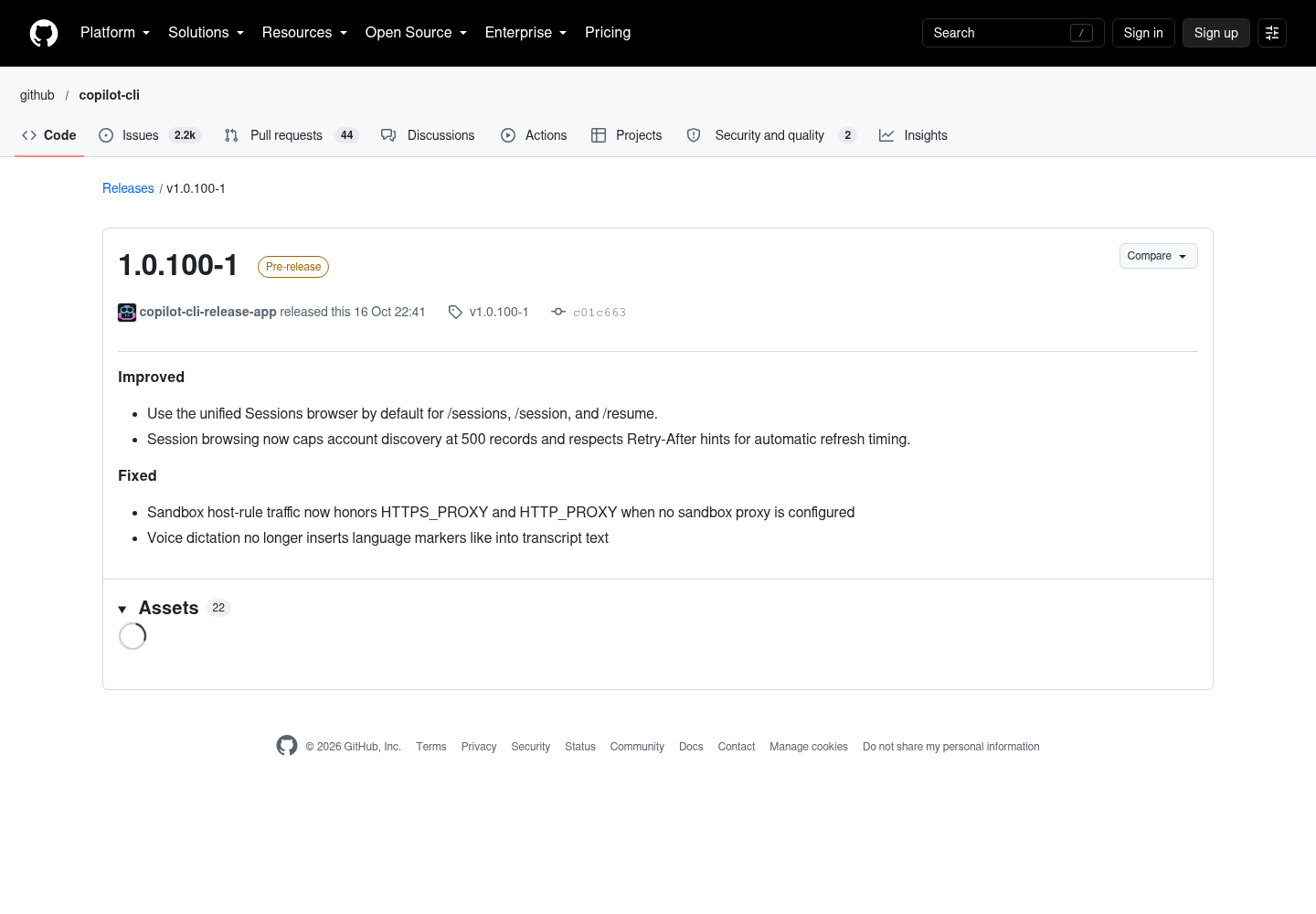Screen dimensions: 1316x914
Task: Click the Discussions speech bubbles icon
Action: [x=388, y=135]
